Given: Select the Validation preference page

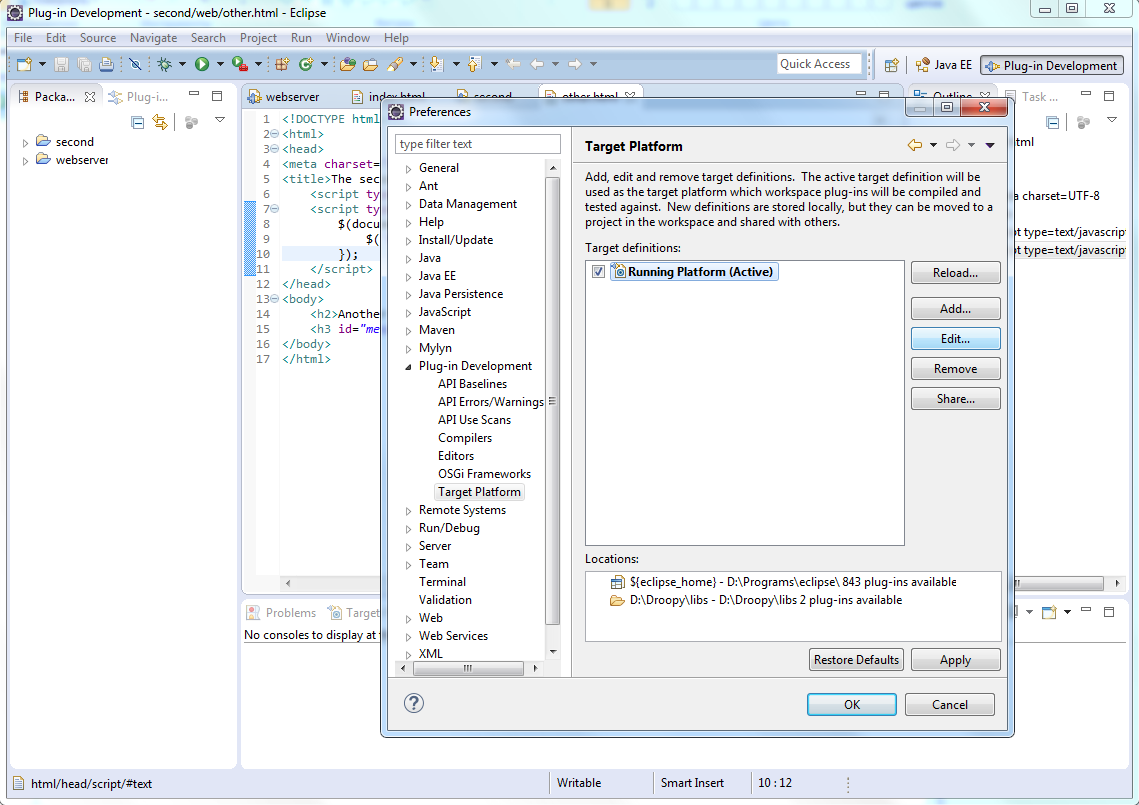Looking at the screenshot, I should coord(445,599).
